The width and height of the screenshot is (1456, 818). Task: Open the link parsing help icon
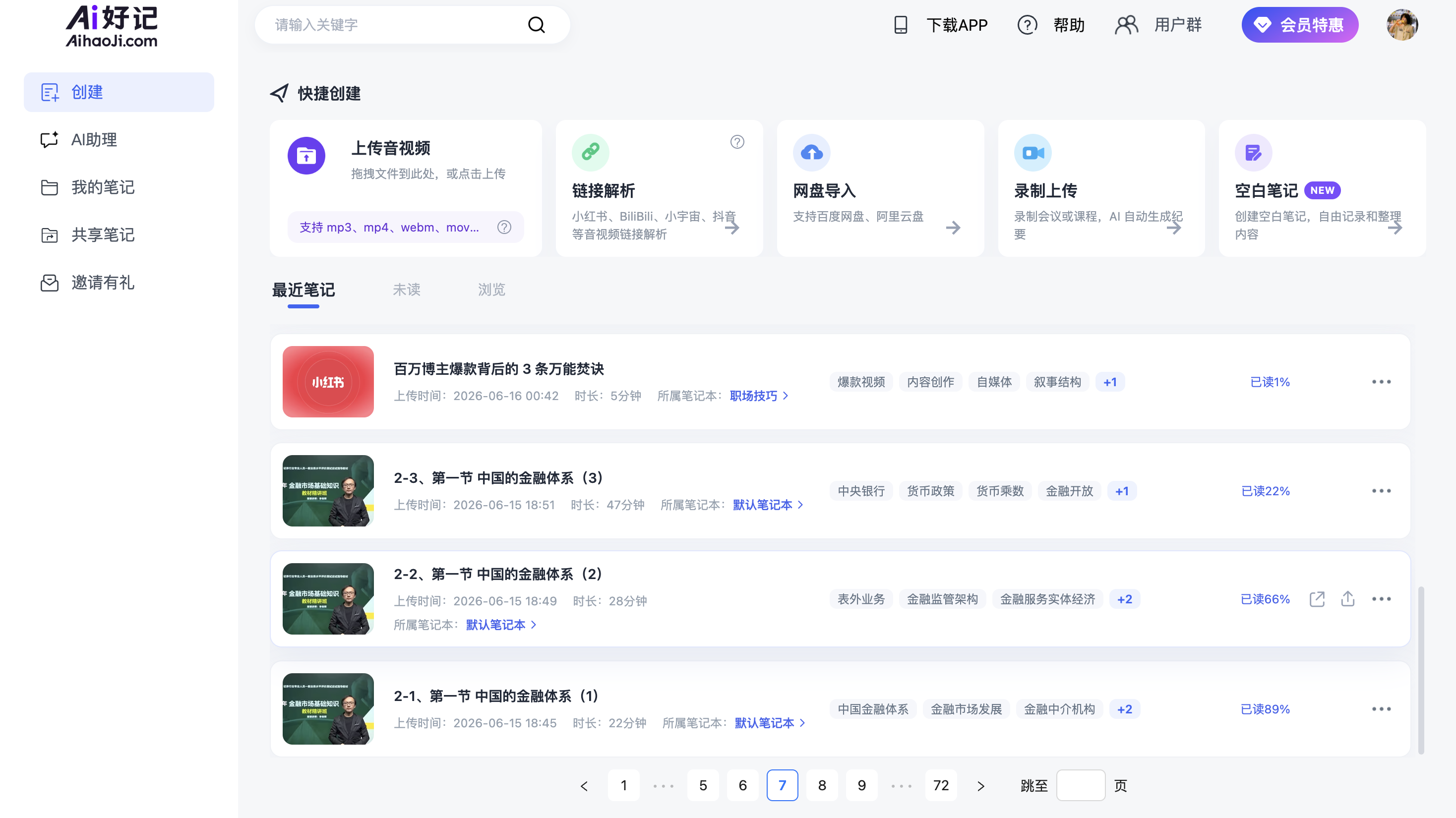[737, 142]
